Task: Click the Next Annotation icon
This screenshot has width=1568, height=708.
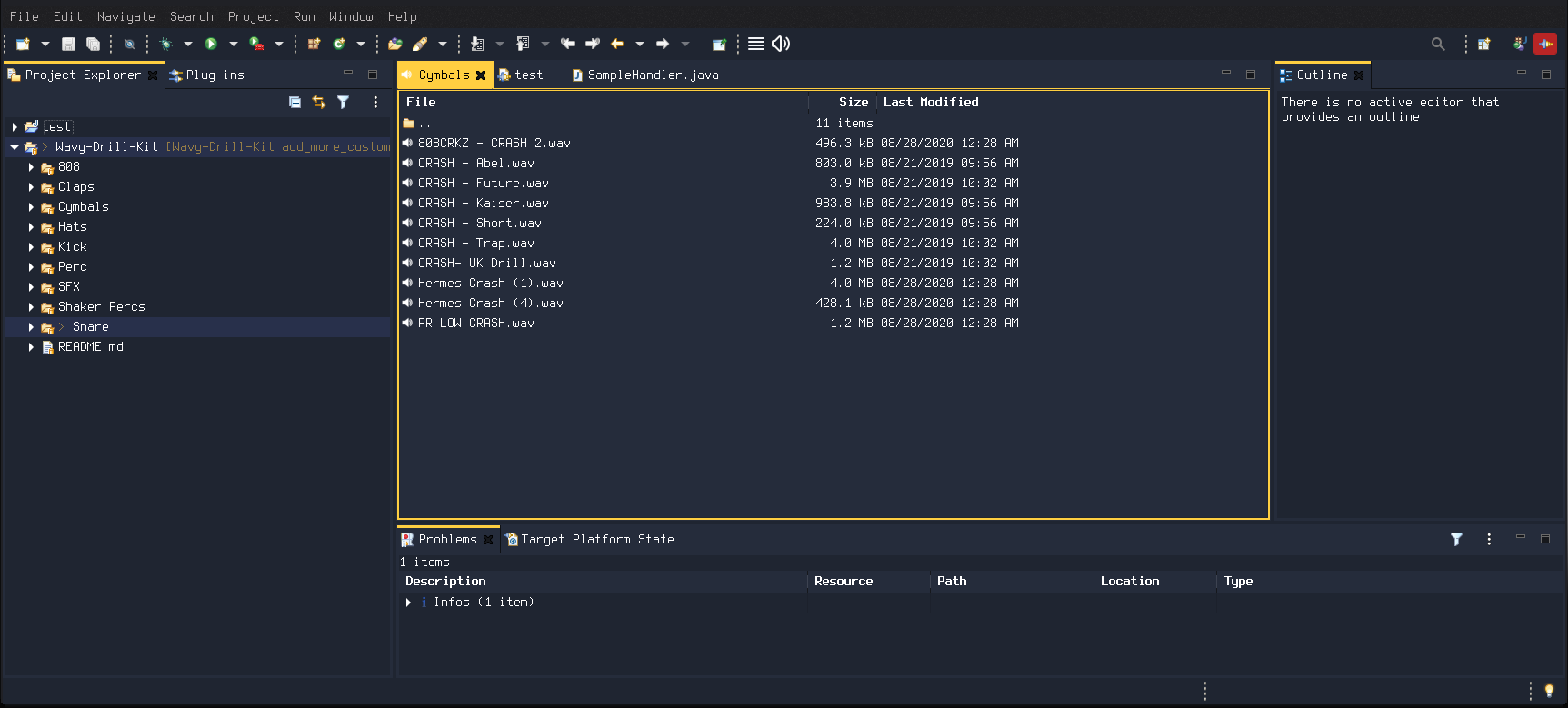Action: (x=477, y=44)
